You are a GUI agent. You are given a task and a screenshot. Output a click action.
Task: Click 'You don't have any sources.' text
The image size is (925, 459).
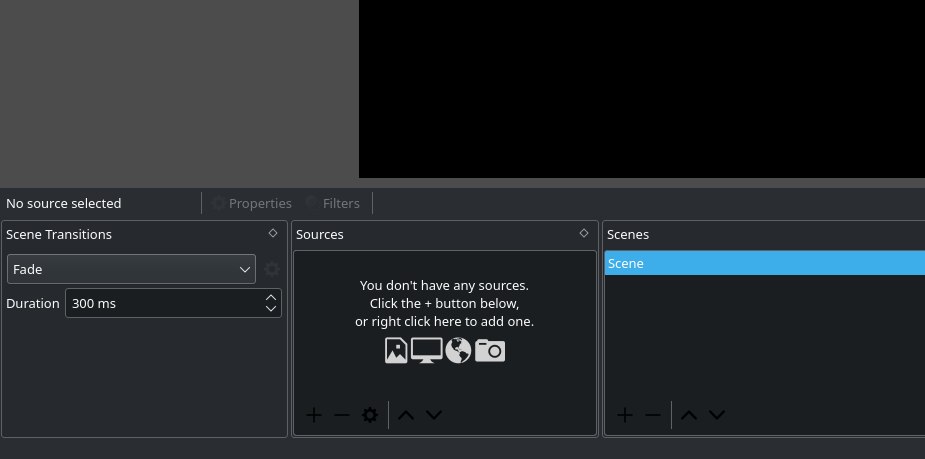pyautogui.click(x=444, y=286)
